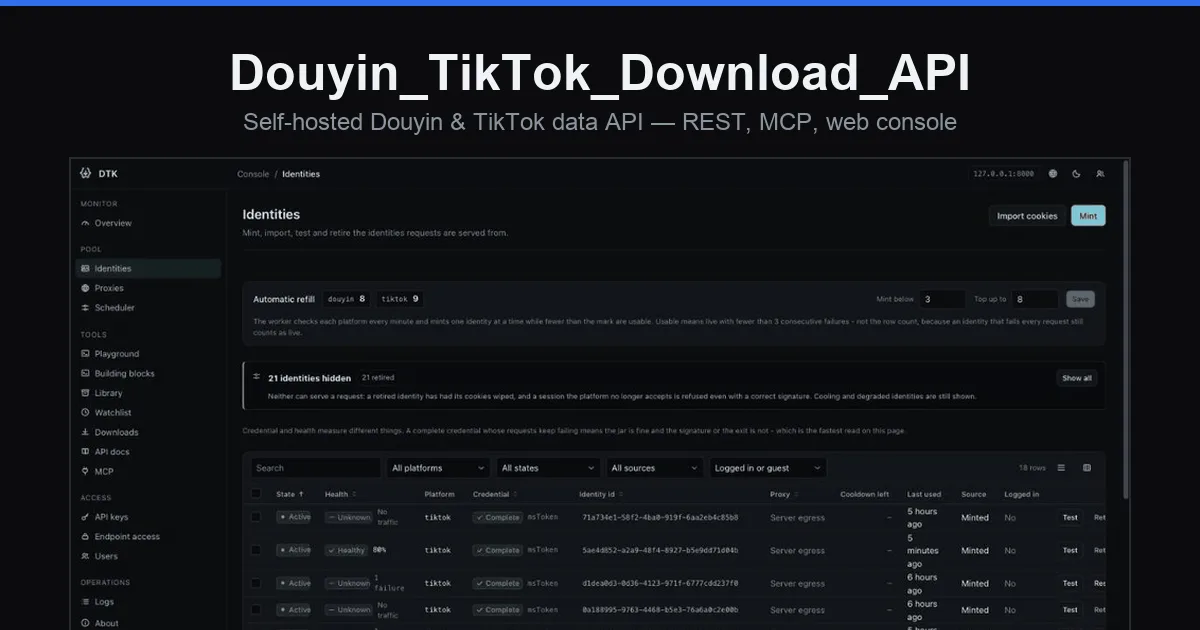Check the row for identity d1dea0d3

coord(256,583)
